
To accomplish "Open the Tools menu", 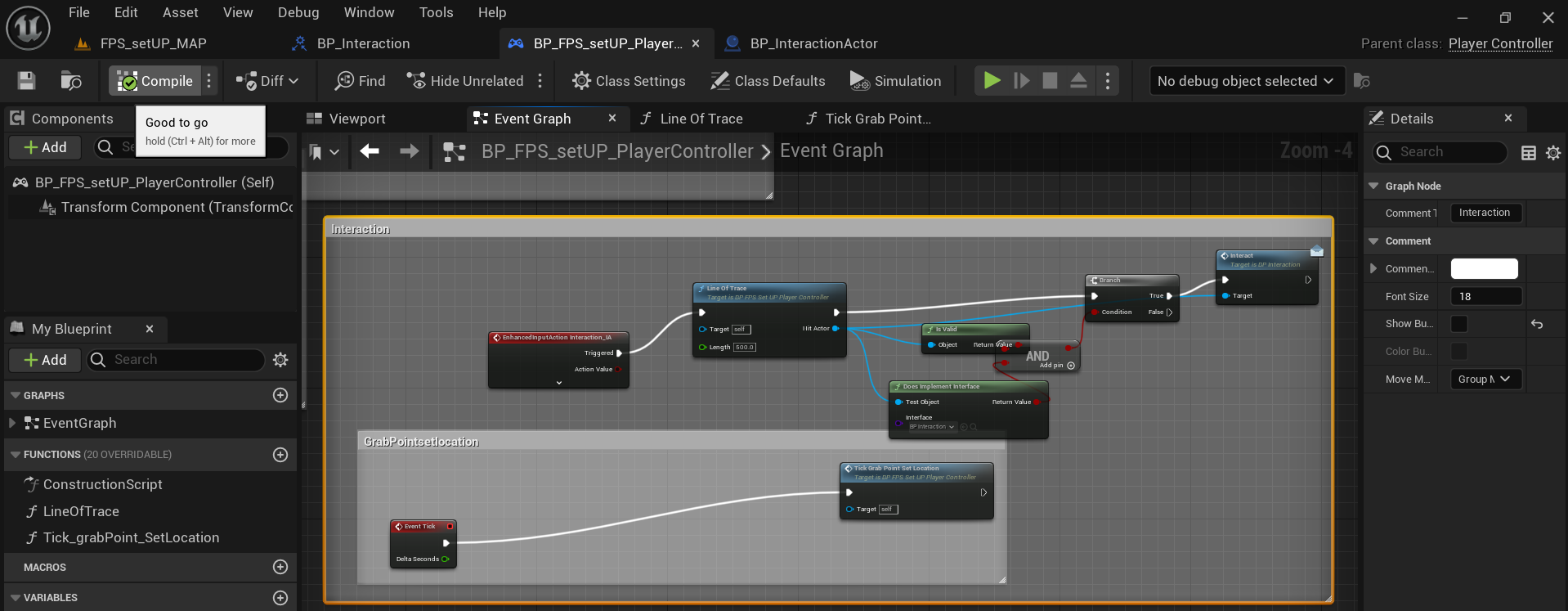I will point(436,12).
